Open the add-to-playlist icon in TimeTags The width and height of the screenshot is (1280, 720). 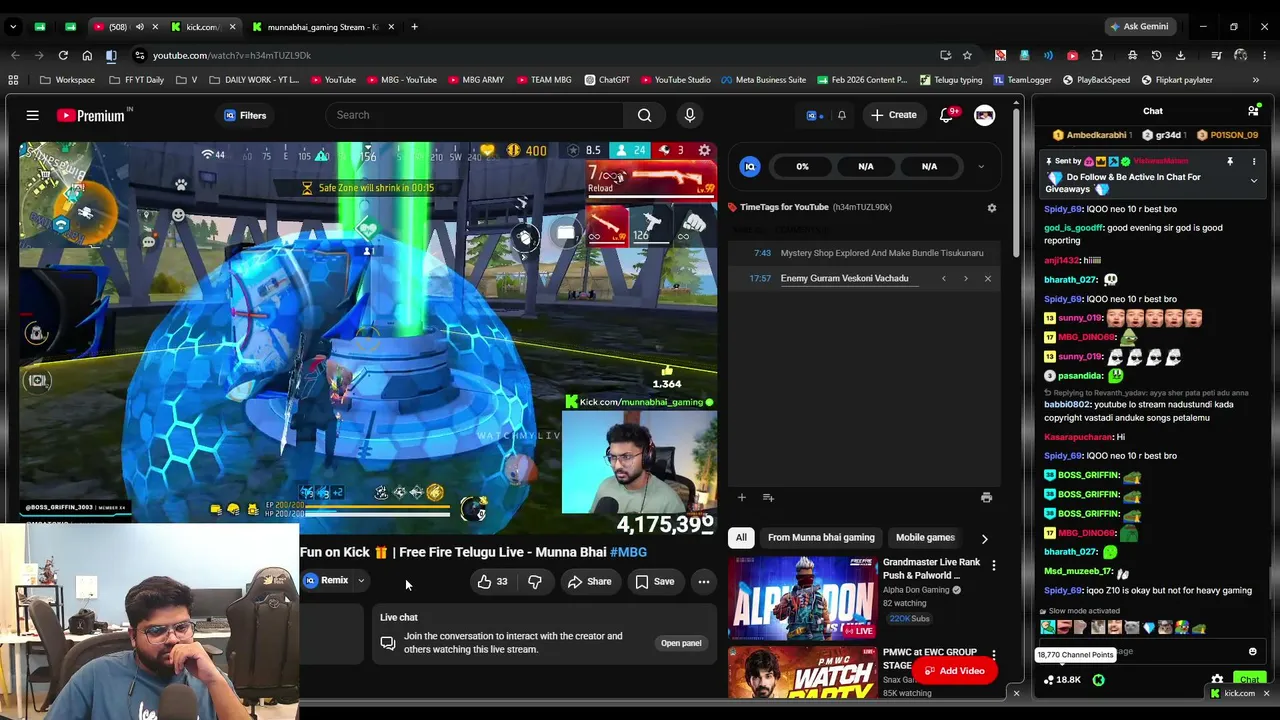coord(768,498)
